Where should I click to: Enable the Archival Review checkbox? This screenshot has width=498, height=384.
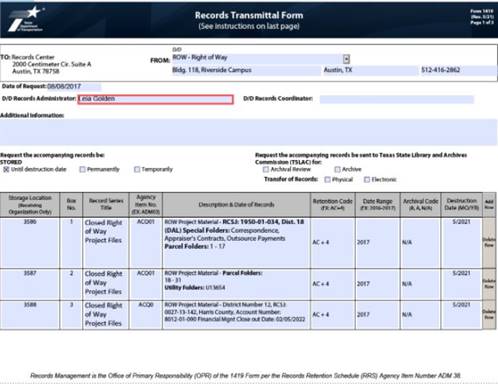click(x=266, y=169)
